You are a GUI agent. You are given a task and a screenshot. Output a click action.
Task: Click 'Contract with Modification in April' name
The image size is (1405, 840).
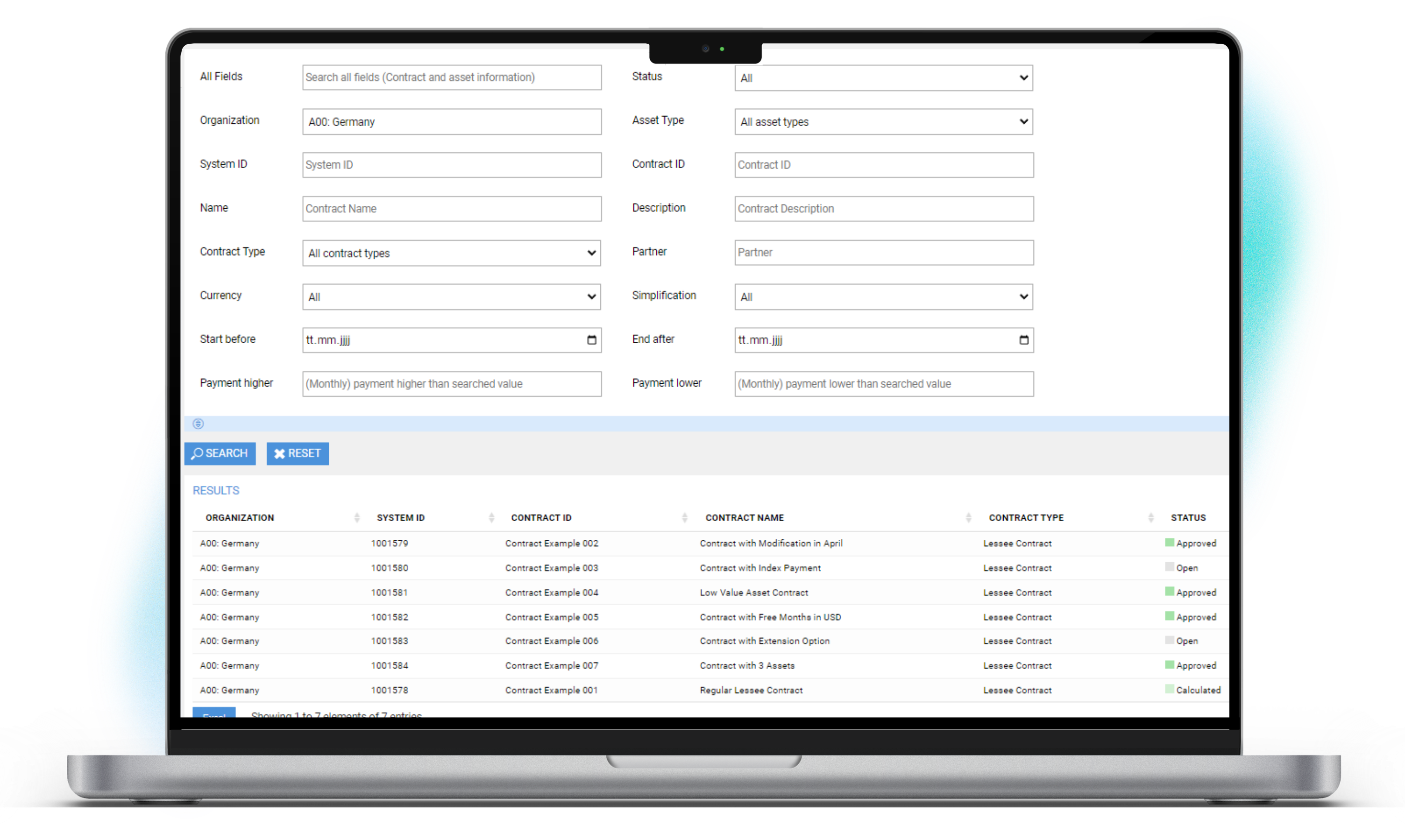(771, 544)
